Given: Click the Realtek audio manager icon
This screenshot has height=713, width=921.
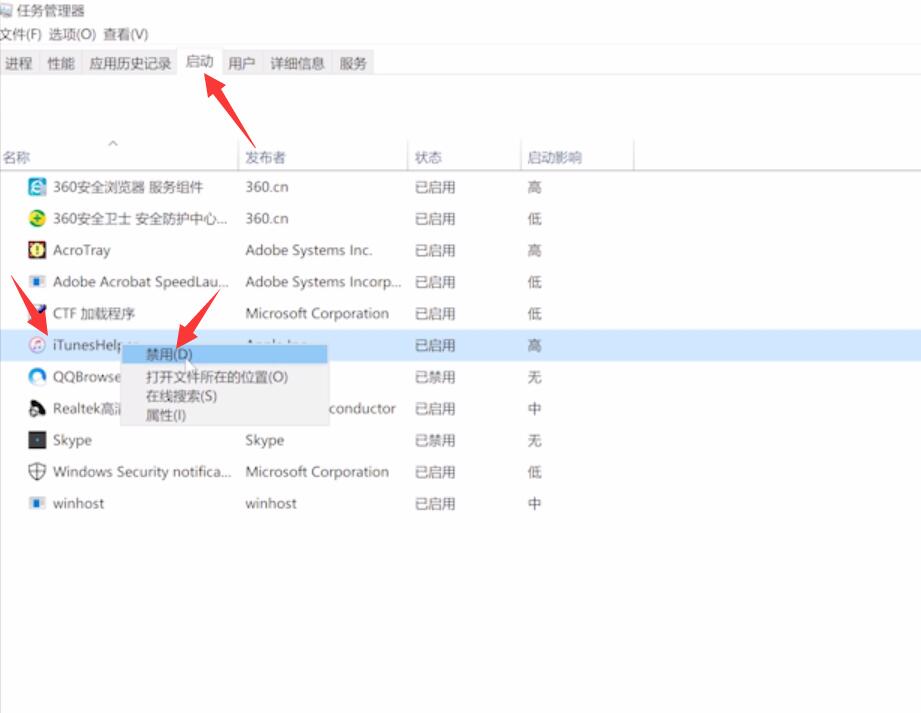Looking at the screenshot, I should pyautogui.click(x=37, y=408).
